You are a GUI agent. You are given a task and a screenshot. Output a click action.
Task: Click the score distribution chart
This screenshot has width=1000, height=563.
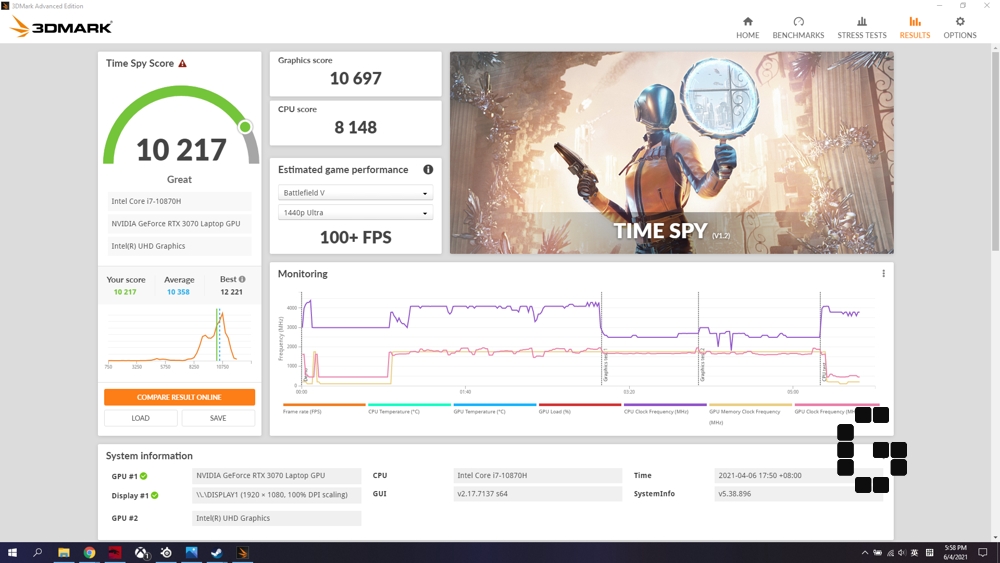click(179, 338)
